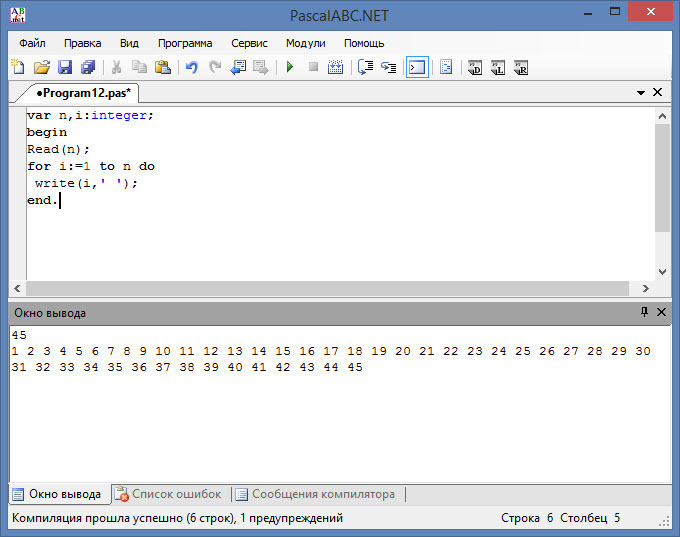Click the editor scroll down arrow

coord(662,272)
